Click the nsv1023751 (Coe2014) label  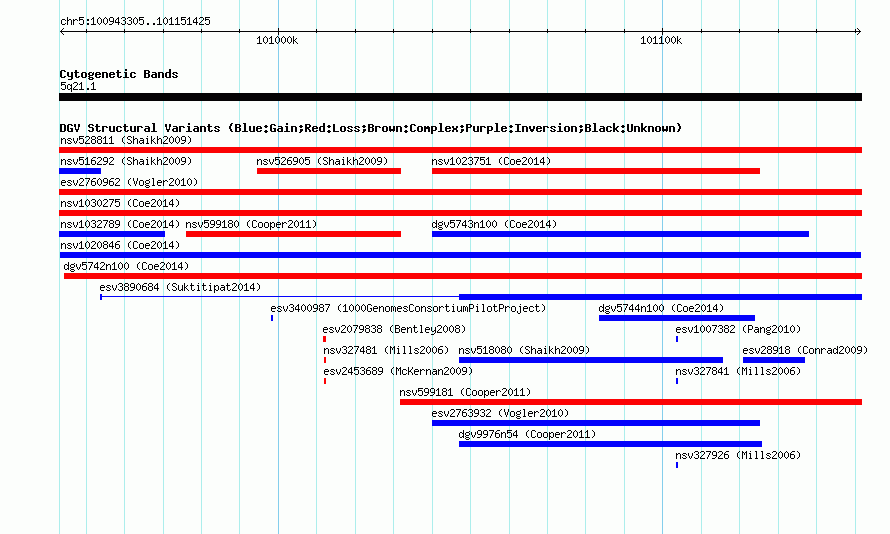click(491, 161)
